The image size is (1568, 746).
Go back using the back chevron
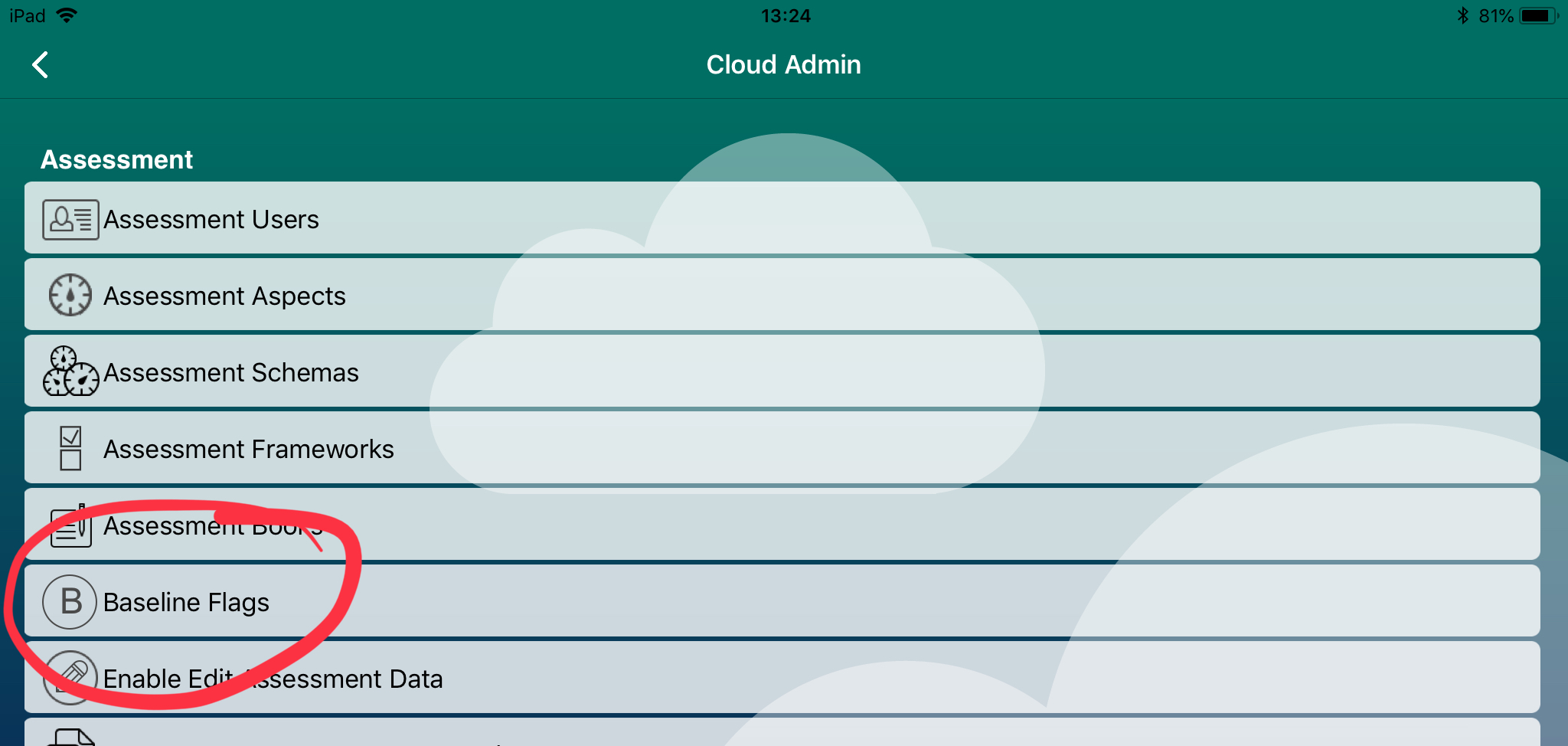[41, 65]
